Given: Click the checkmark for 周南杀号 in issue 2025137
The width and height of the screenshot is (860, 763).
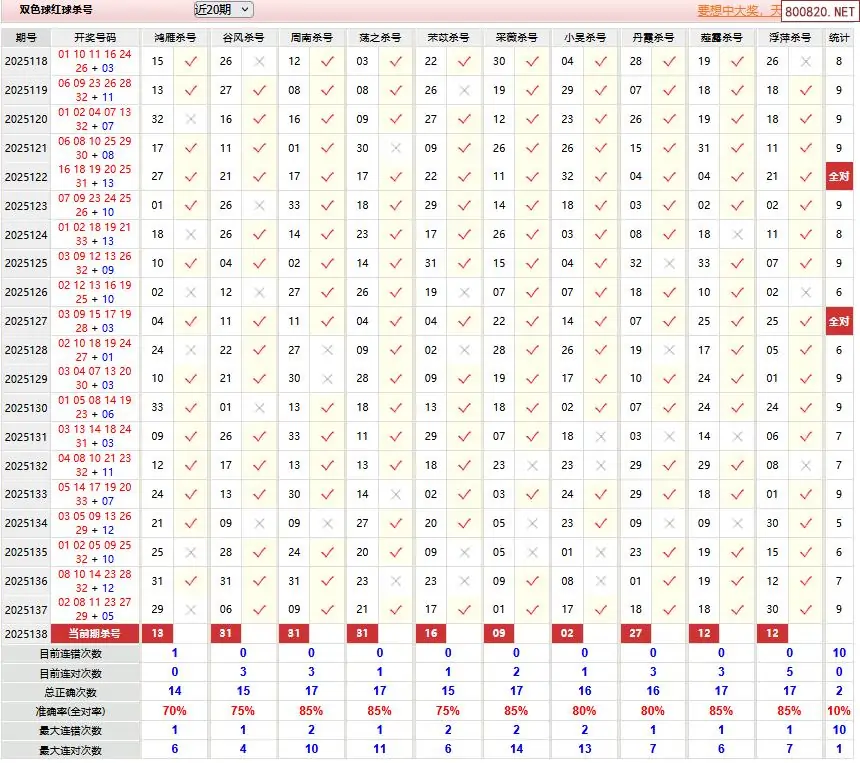Looking at the screenshot, I should [x=327, y=609].
